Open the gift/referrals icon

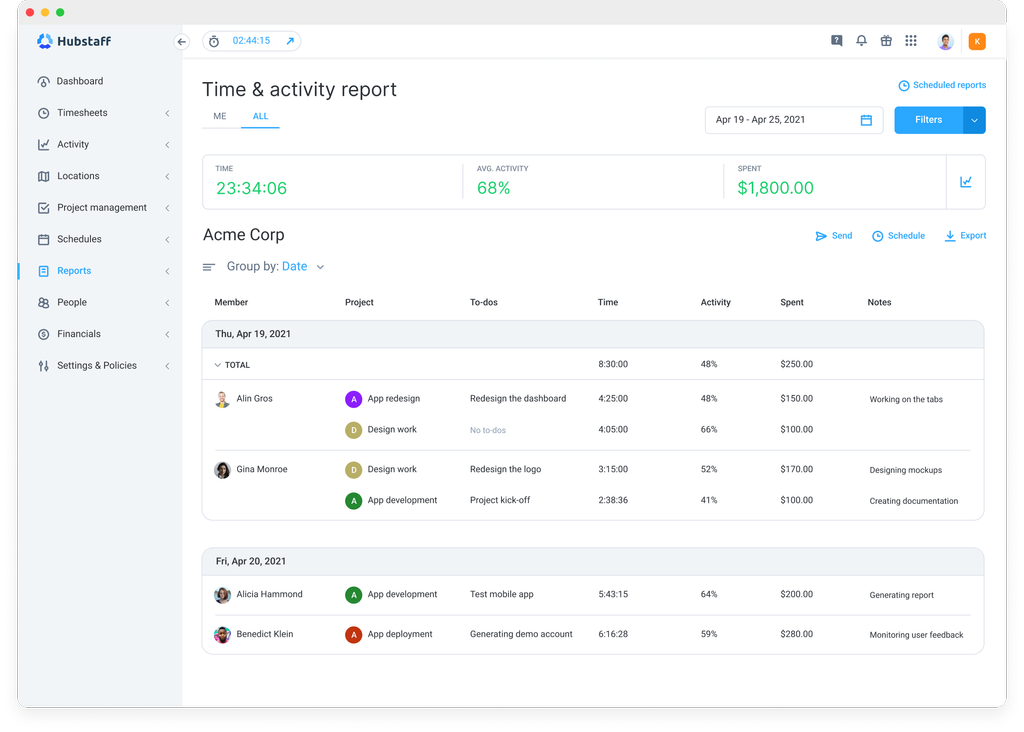tap(886, 40)
